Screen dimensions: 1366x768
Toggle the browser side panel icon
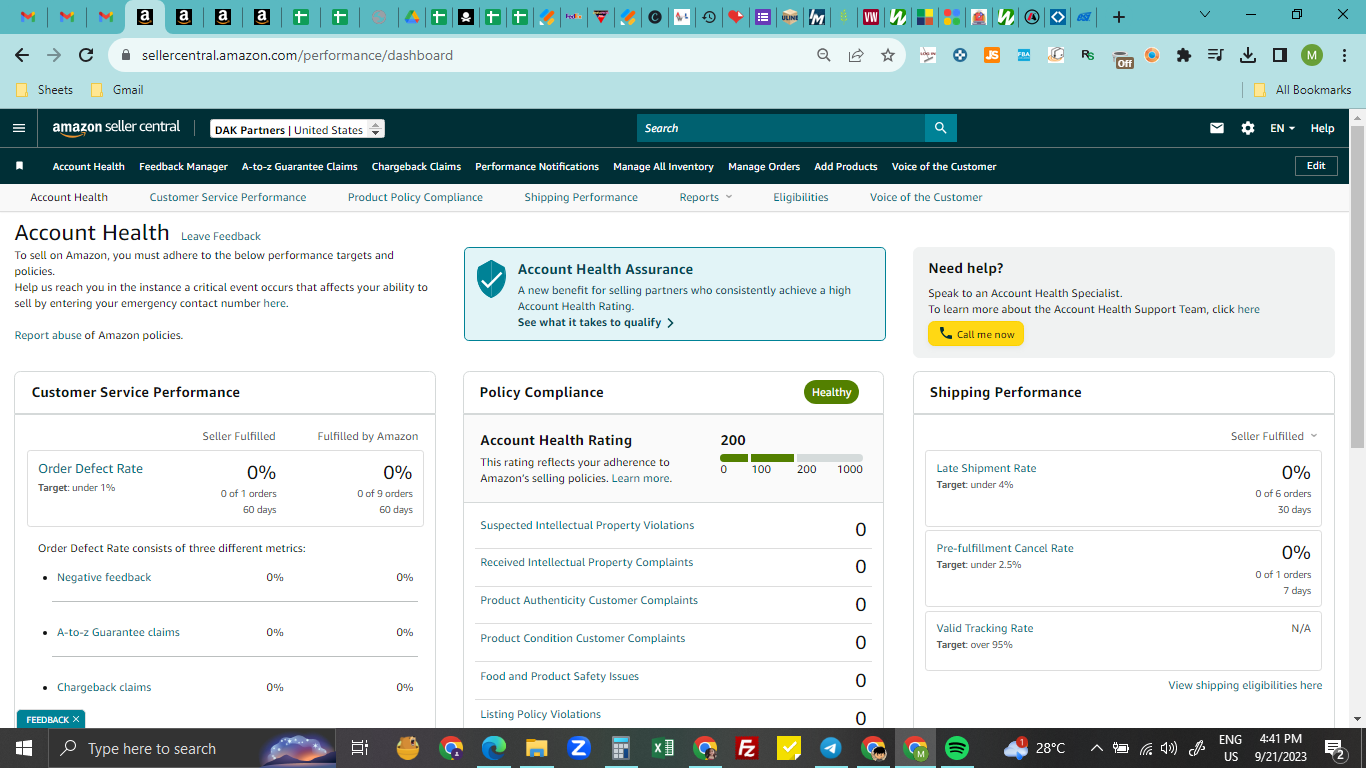[1280, 55]
